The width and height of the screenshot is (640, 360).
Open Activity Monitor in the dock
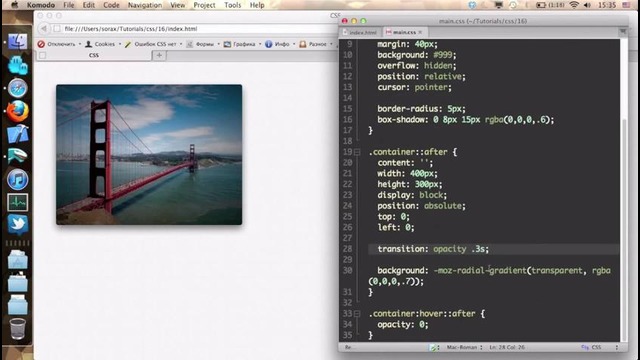point(18,202)
